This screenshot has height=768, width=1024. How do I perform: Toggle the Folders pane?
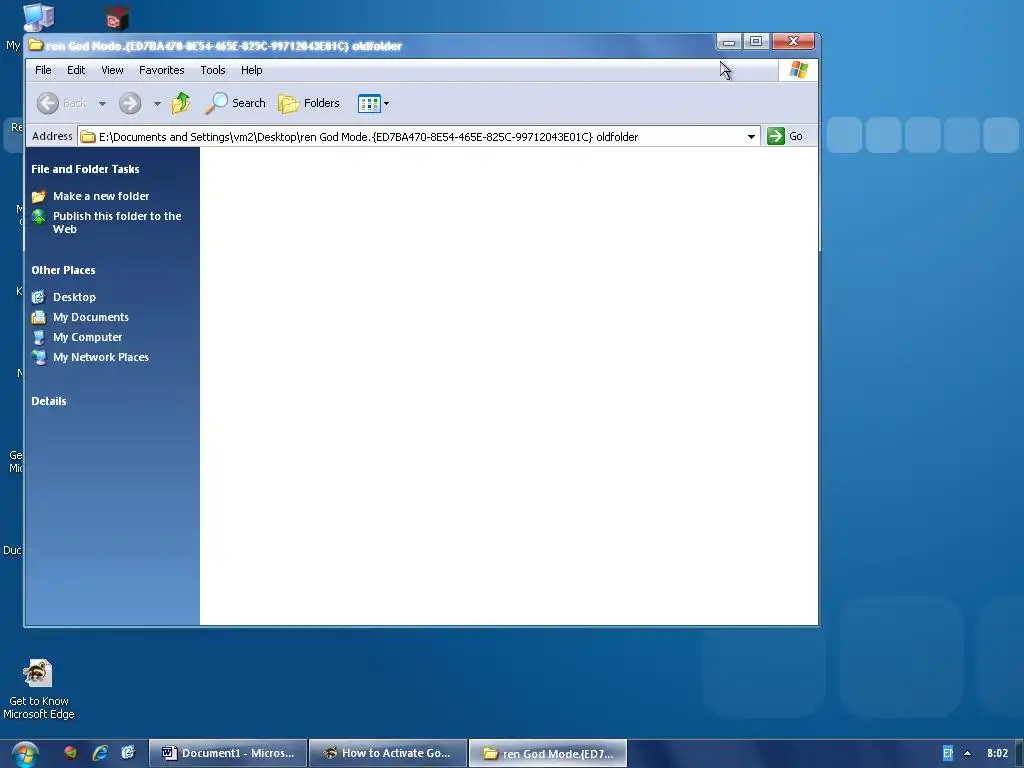(309, 103)
